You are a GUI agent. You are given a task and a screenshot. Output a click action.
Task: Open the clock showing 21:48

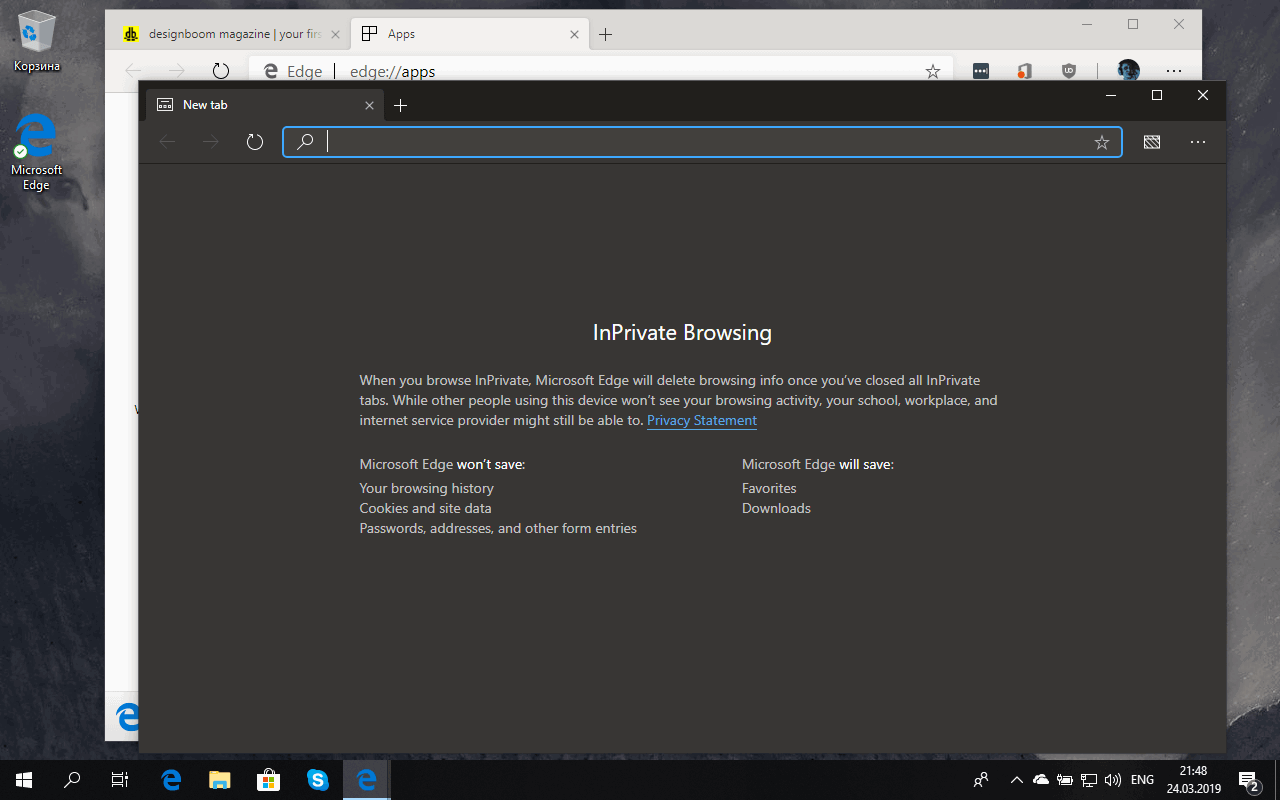tap(1193, 780)
